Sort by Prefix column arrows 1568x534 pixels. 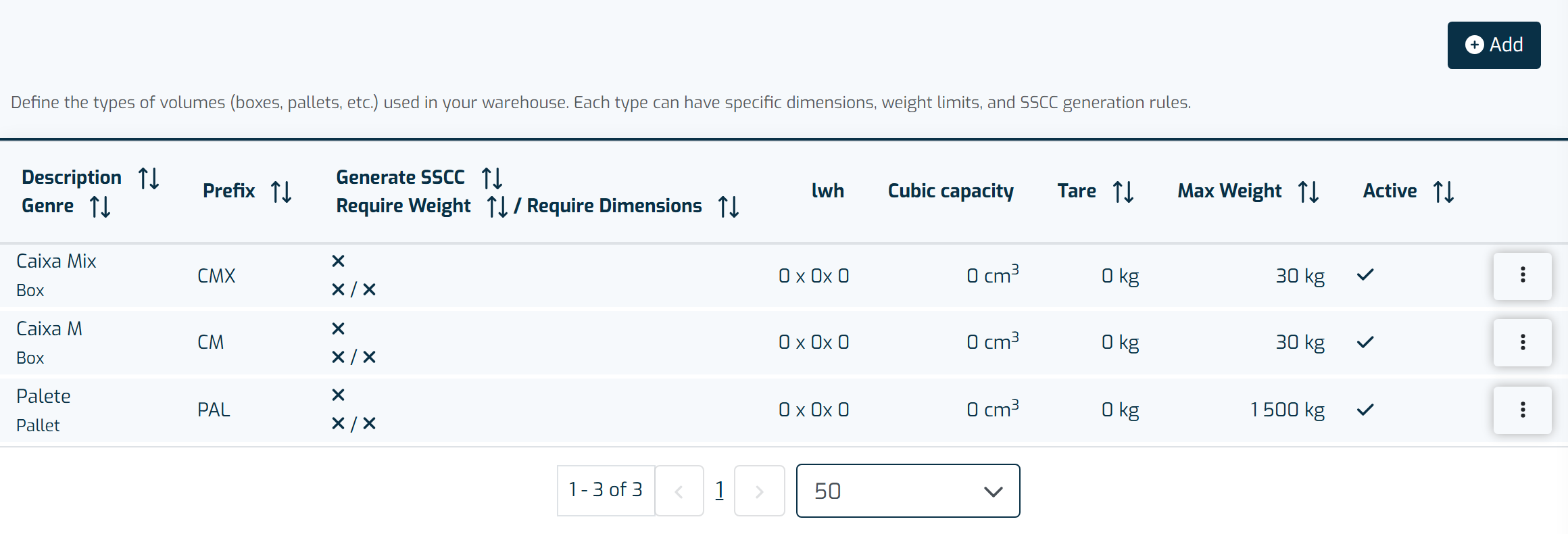click(x=281, y=192)
